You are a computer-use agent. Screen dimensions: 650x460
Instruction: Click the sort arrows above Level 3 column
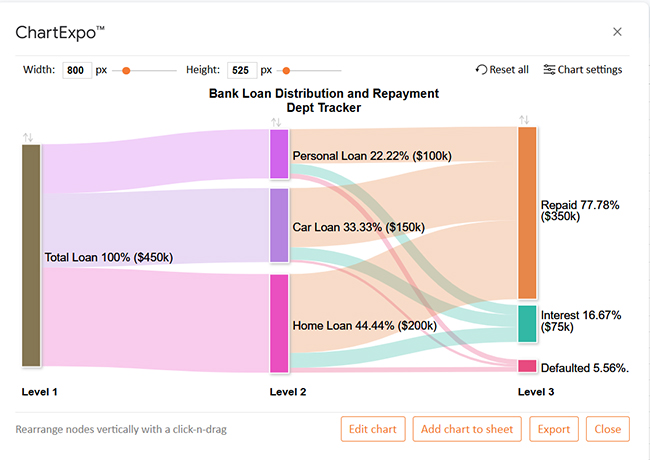click(524, 120)
